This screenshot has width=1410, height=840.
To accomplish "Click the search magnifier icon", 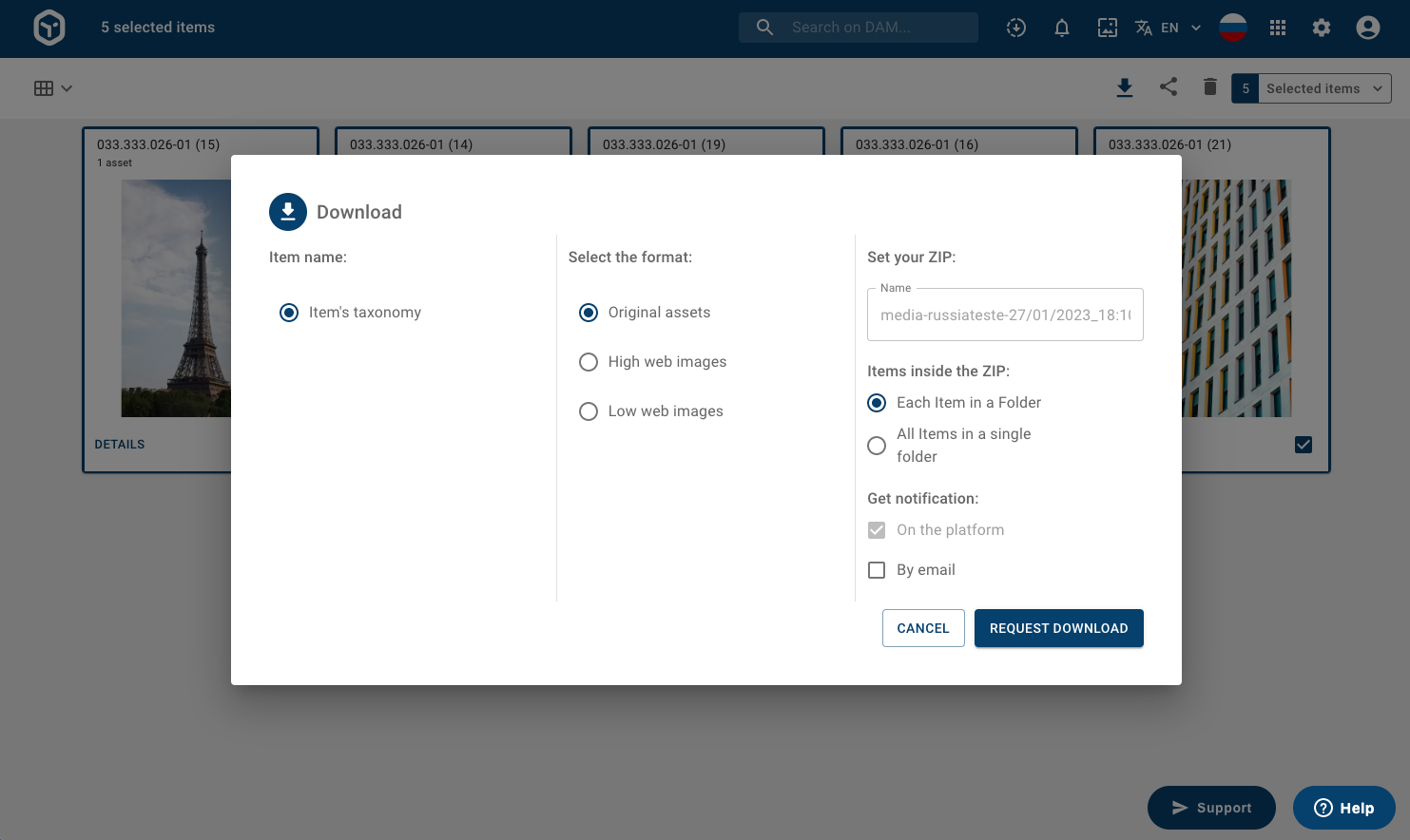I will [764, 28].
